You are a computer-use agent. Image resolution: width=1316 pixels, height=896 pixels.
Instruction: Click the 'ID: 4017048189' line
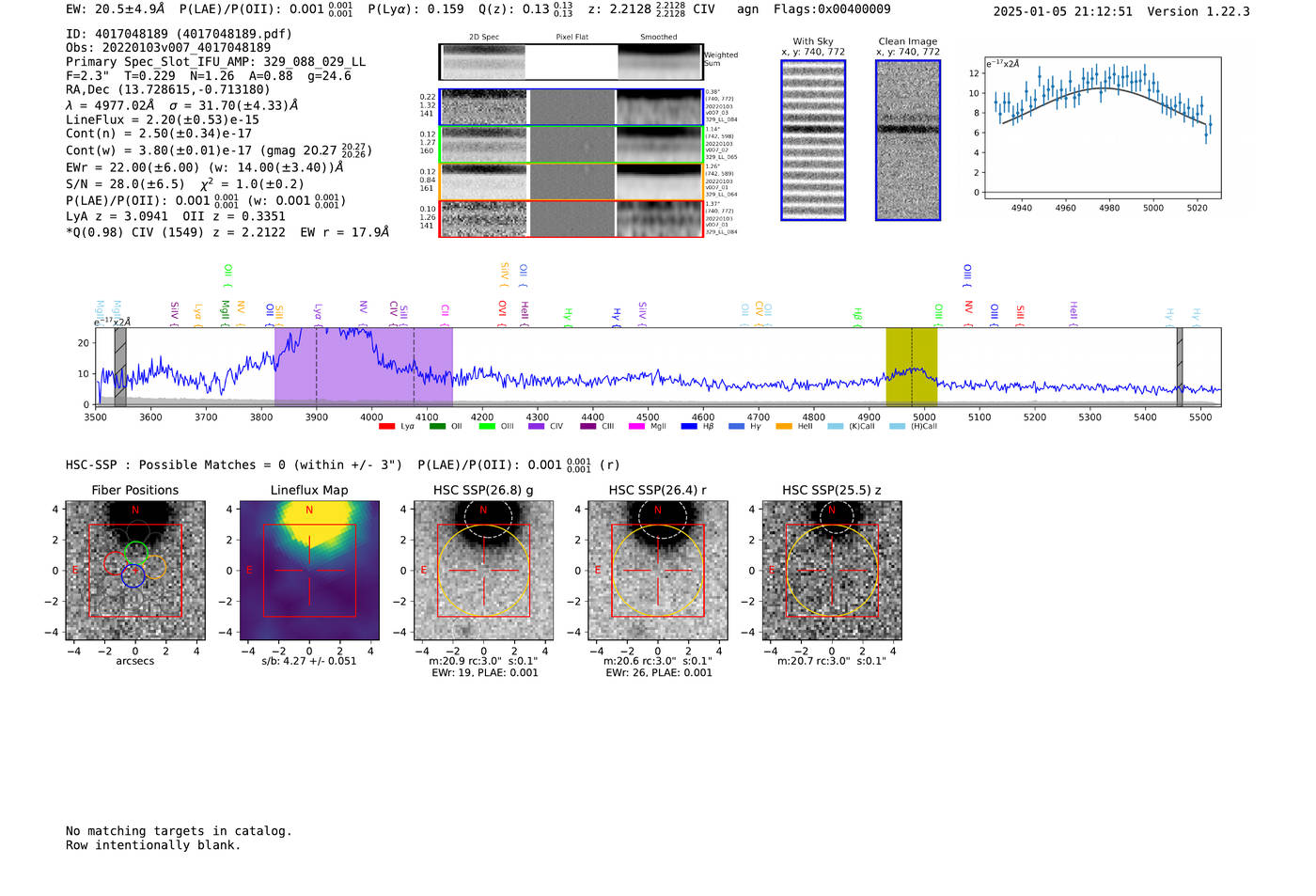click(179, 34)
